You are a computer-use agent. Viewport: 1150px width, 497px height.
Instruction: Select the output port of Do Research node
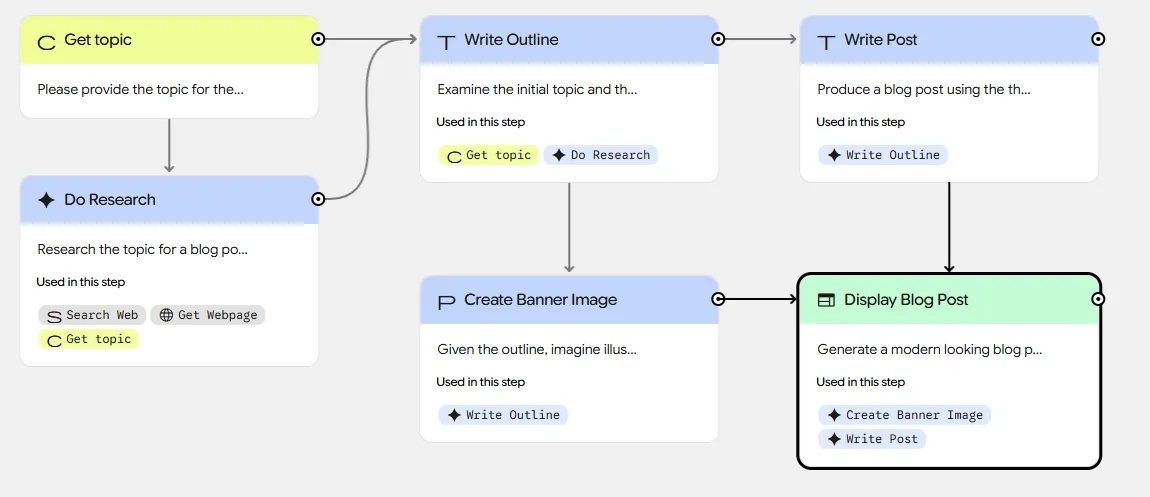pos(318,199)
